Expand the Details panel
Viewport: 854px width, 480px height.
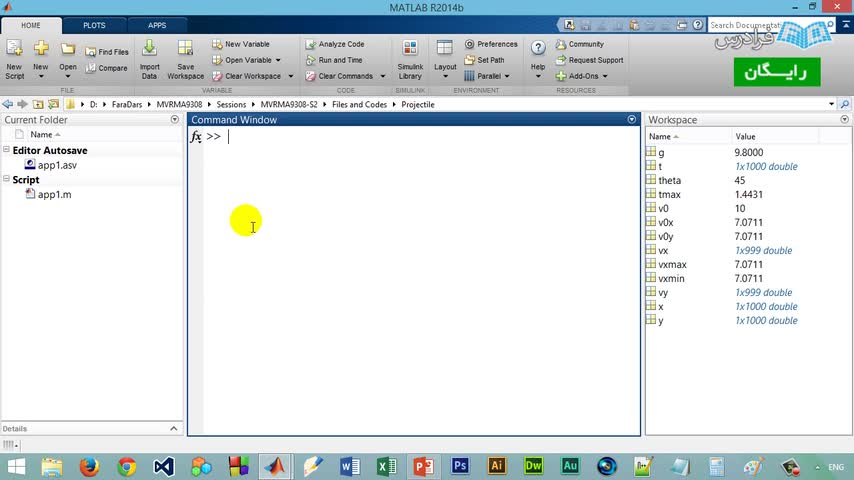[173, 429]
